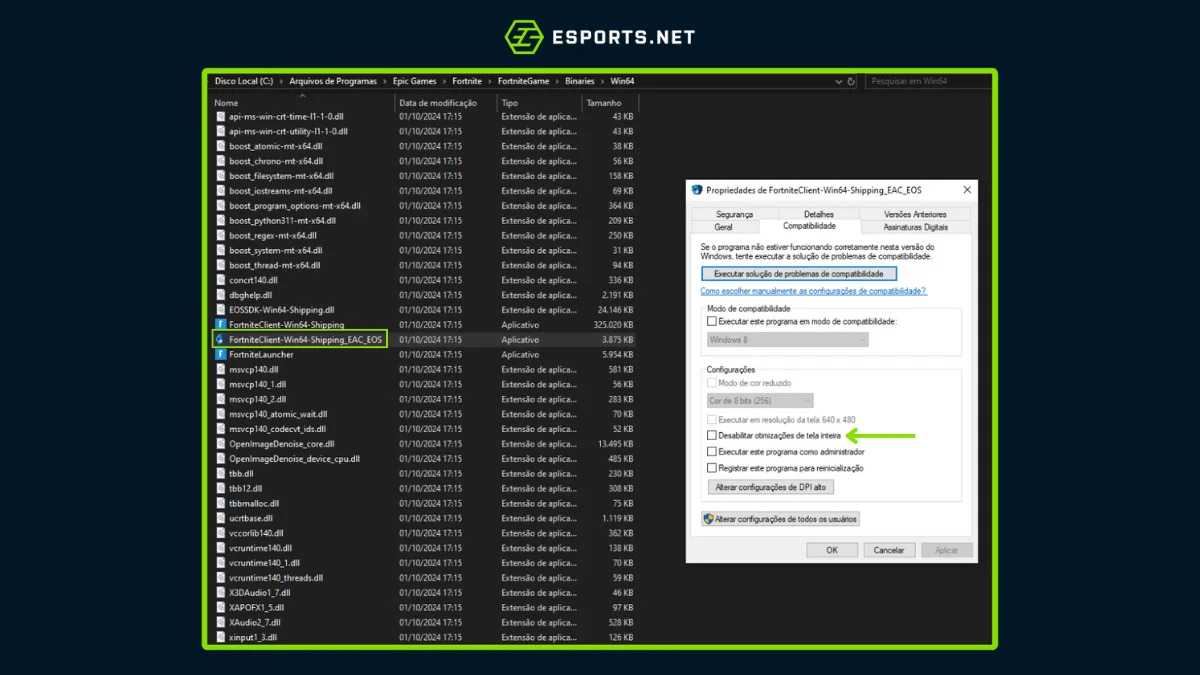Switch to the Segurança tab
The image size is (1200, 675).
tap(734, 214)
